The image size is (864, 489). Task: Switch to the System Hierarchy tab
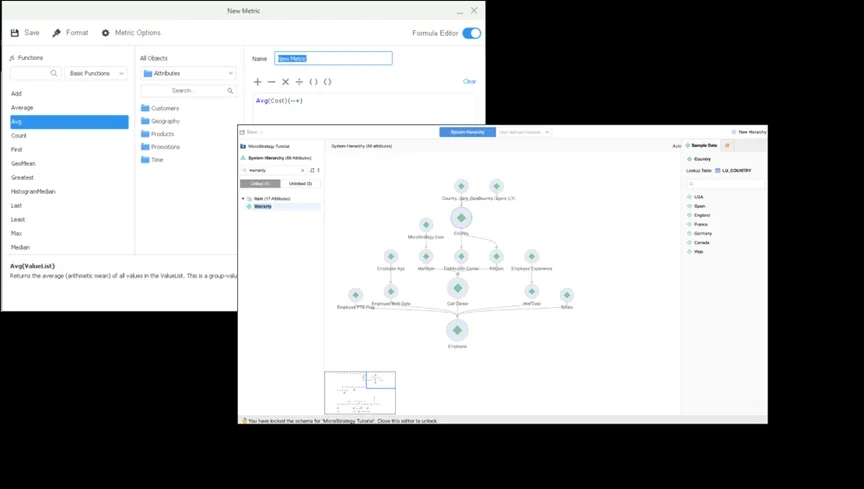click(467, 132)
